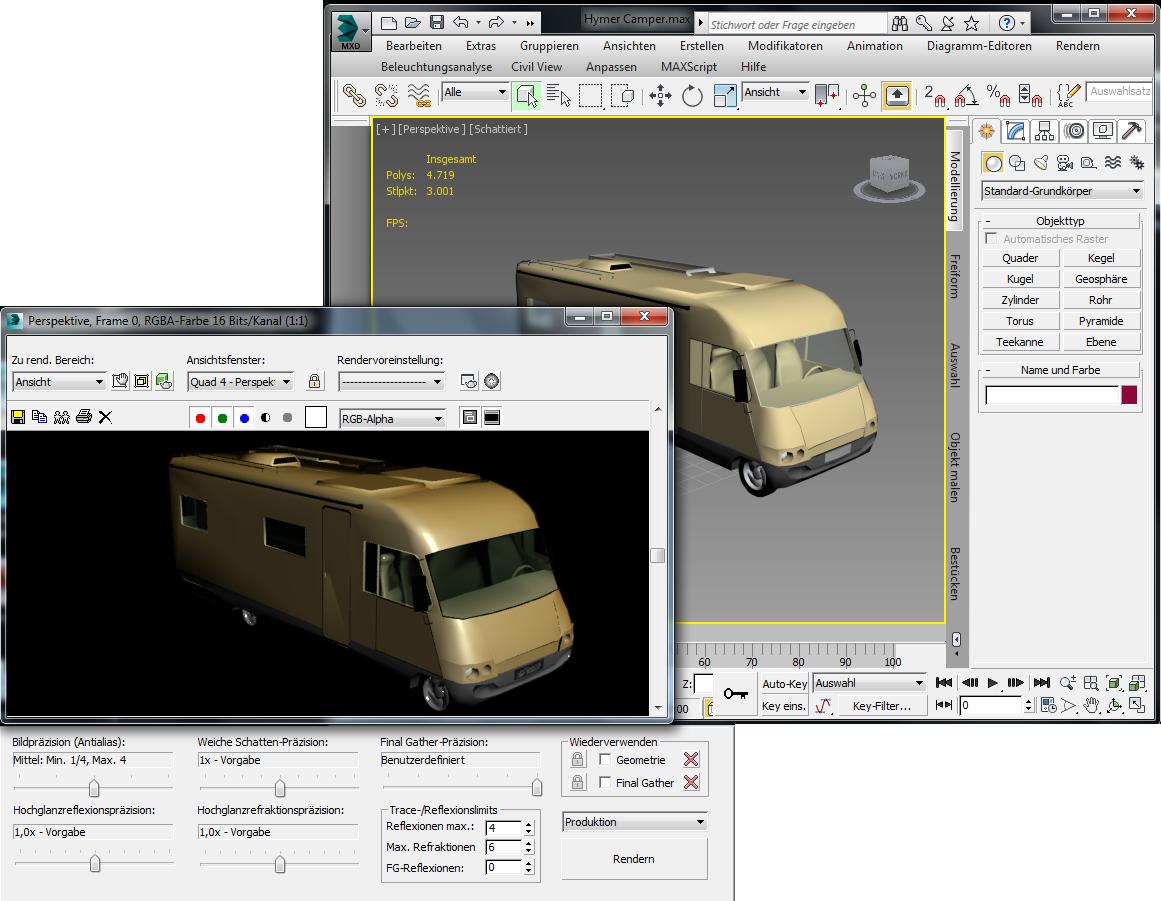The image size is (1161, 901).
Task: Open the Modifikatoren menu
Action: pos(785,46)
